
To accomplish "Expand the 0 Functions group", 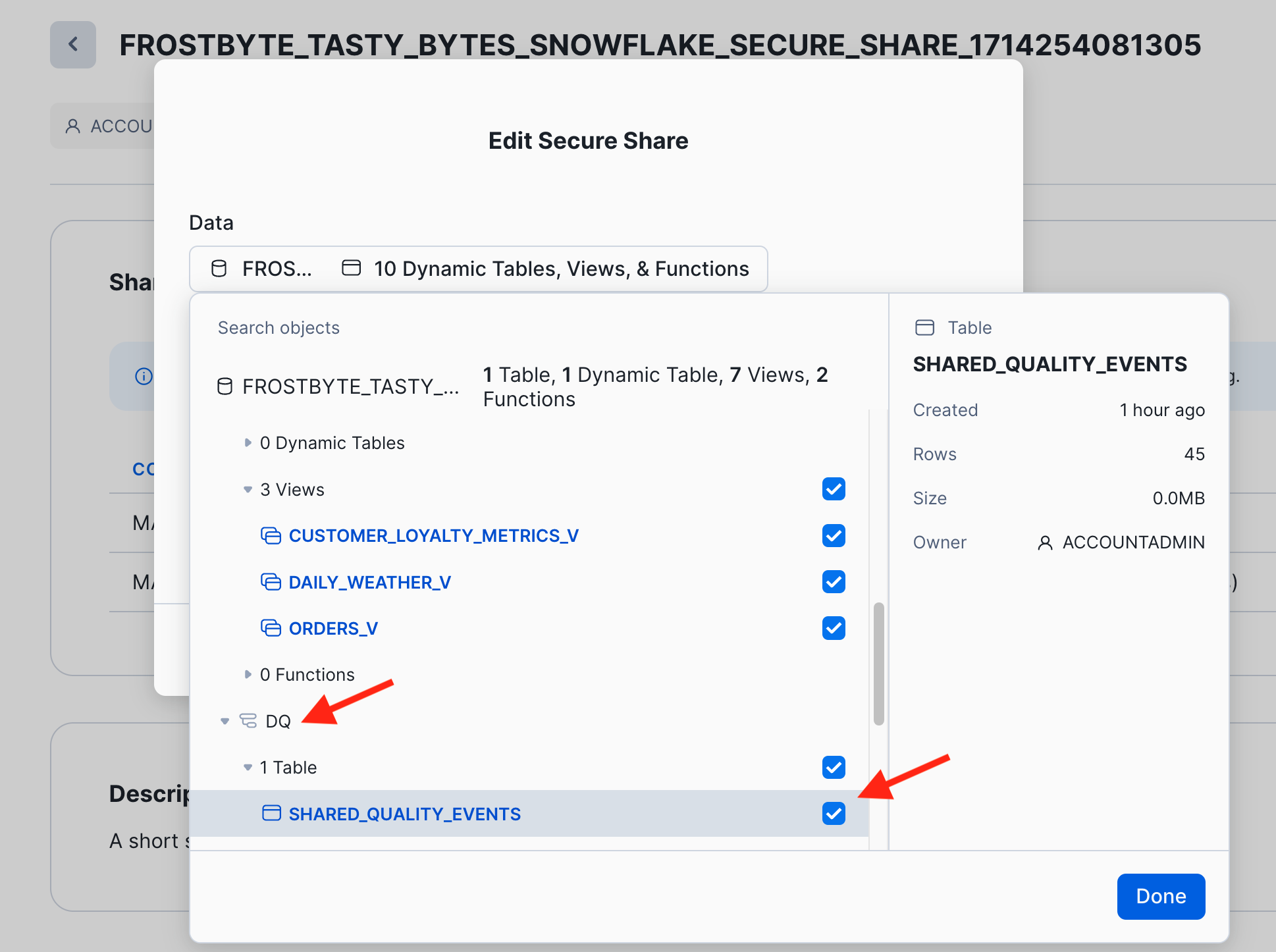I will click(x=248, y=675).
